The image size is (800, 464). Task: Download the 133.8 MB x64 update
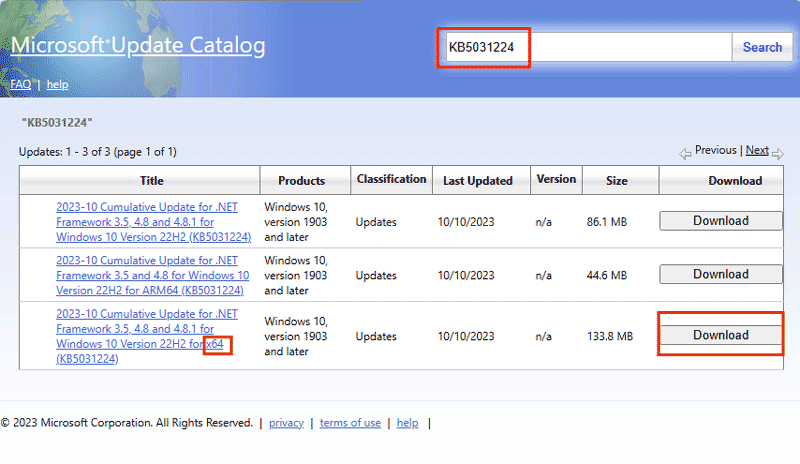(x=720, y=335)
